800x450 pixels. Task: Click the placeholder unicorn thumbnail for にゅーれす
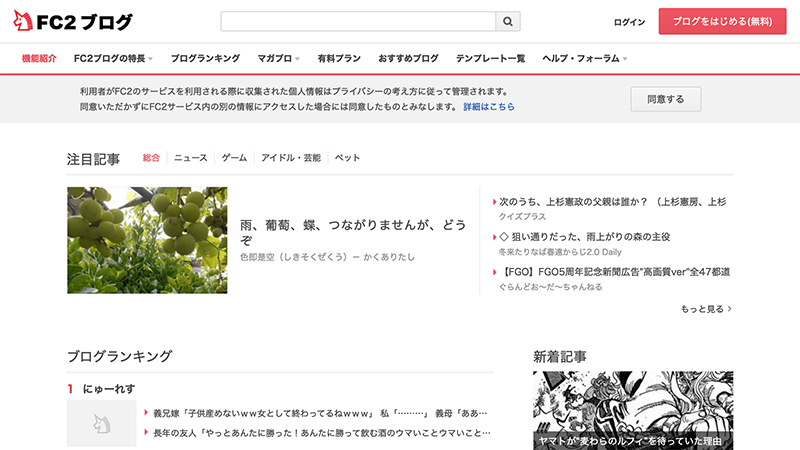102,423
